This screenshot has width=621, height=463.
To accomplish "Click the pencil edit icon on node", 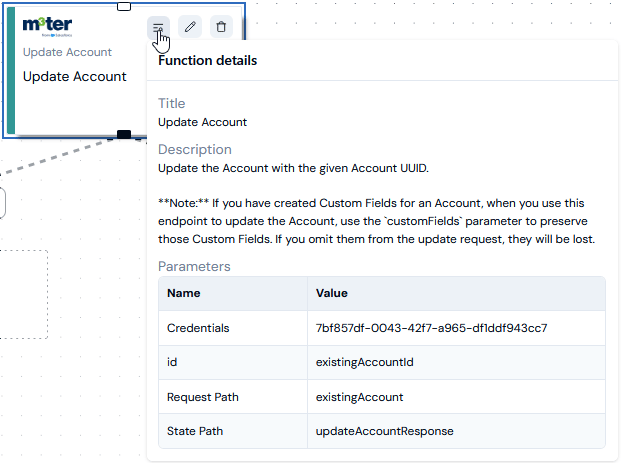I will [x=190, y=27].
